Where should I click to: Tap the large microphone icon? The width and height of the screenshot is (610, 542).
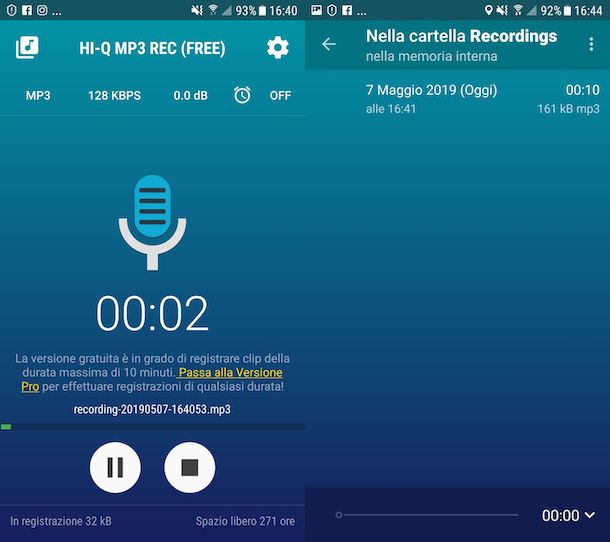(x=152, y=222)
